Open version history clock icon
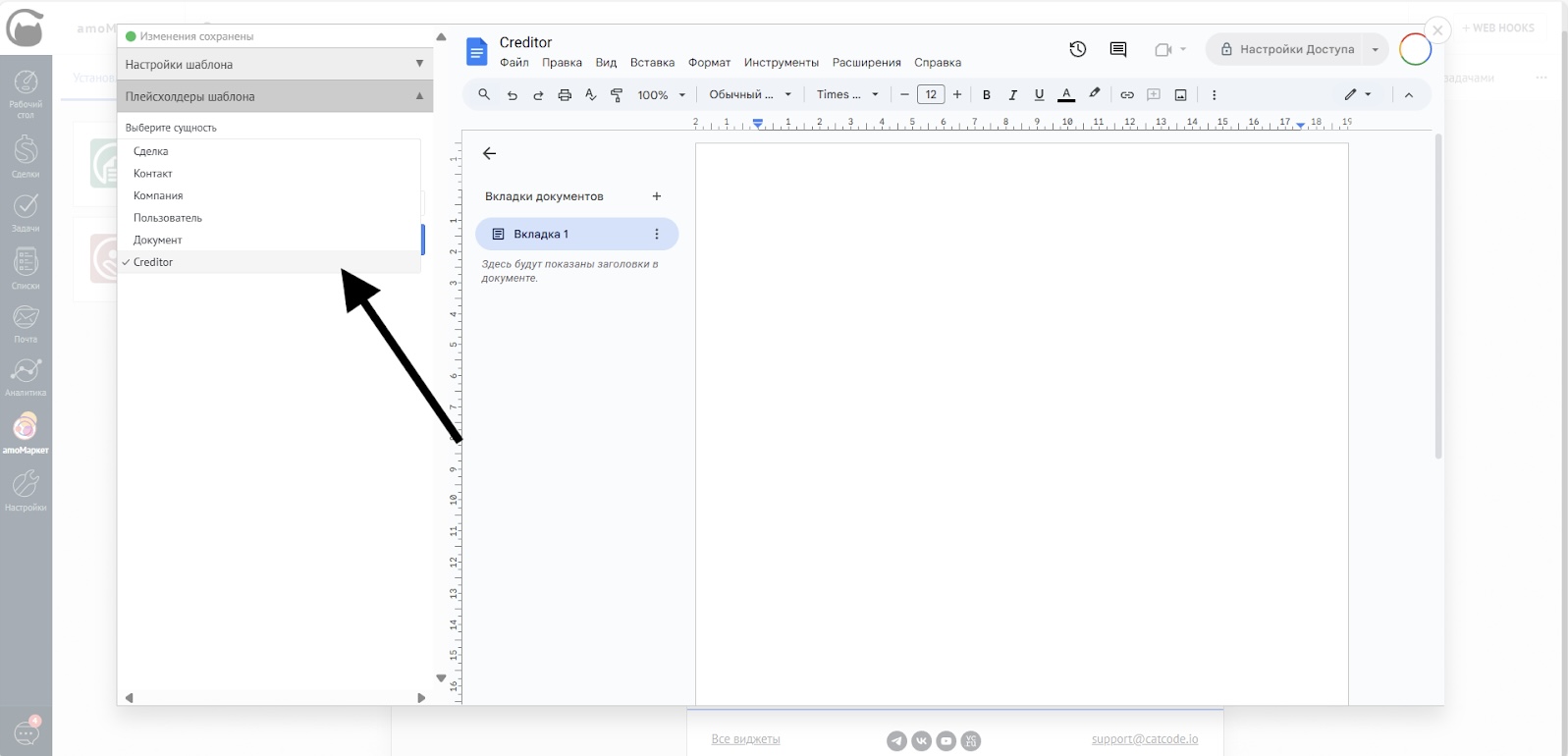Screen dimensions: 1568x756 [x=1078, y=49]
